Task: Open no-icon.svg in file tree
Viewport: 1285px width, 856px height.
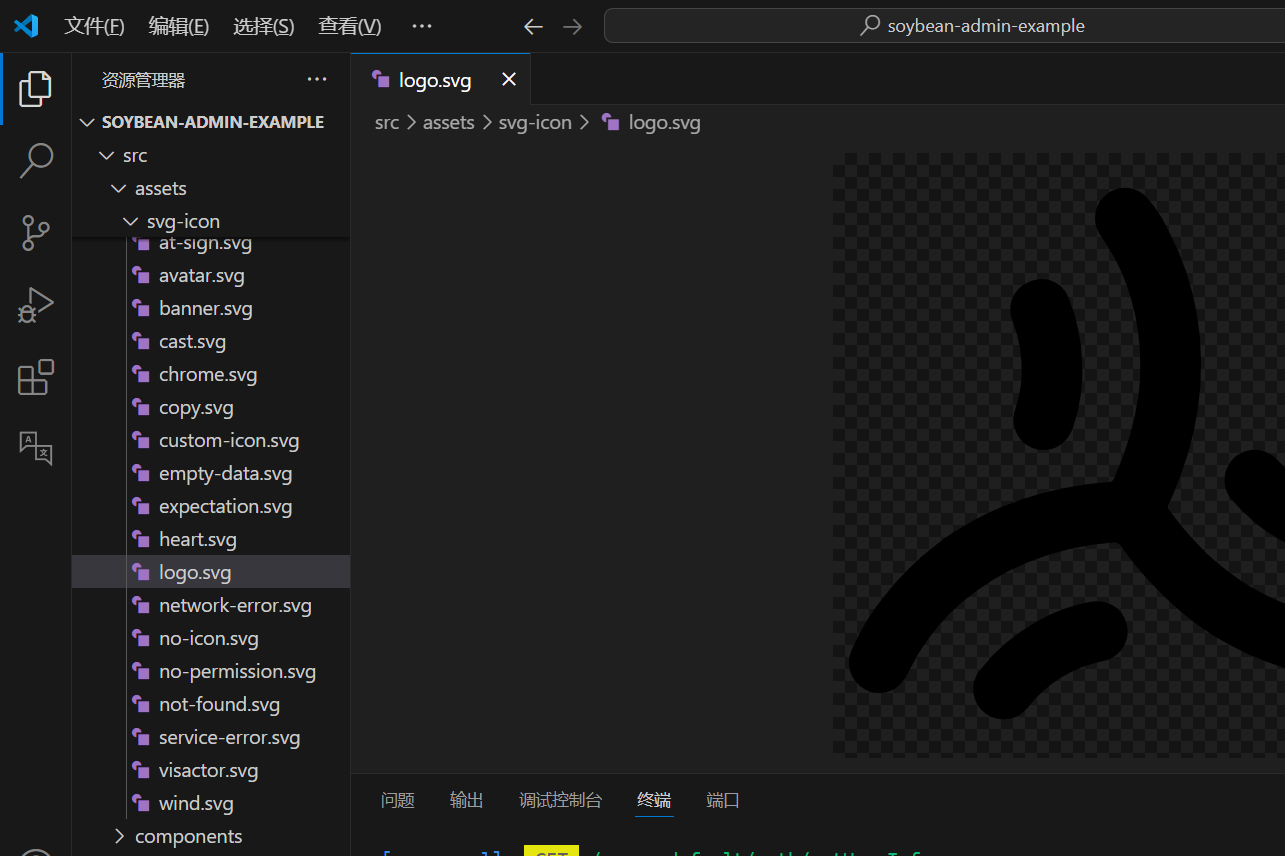Action: (212, 638)
